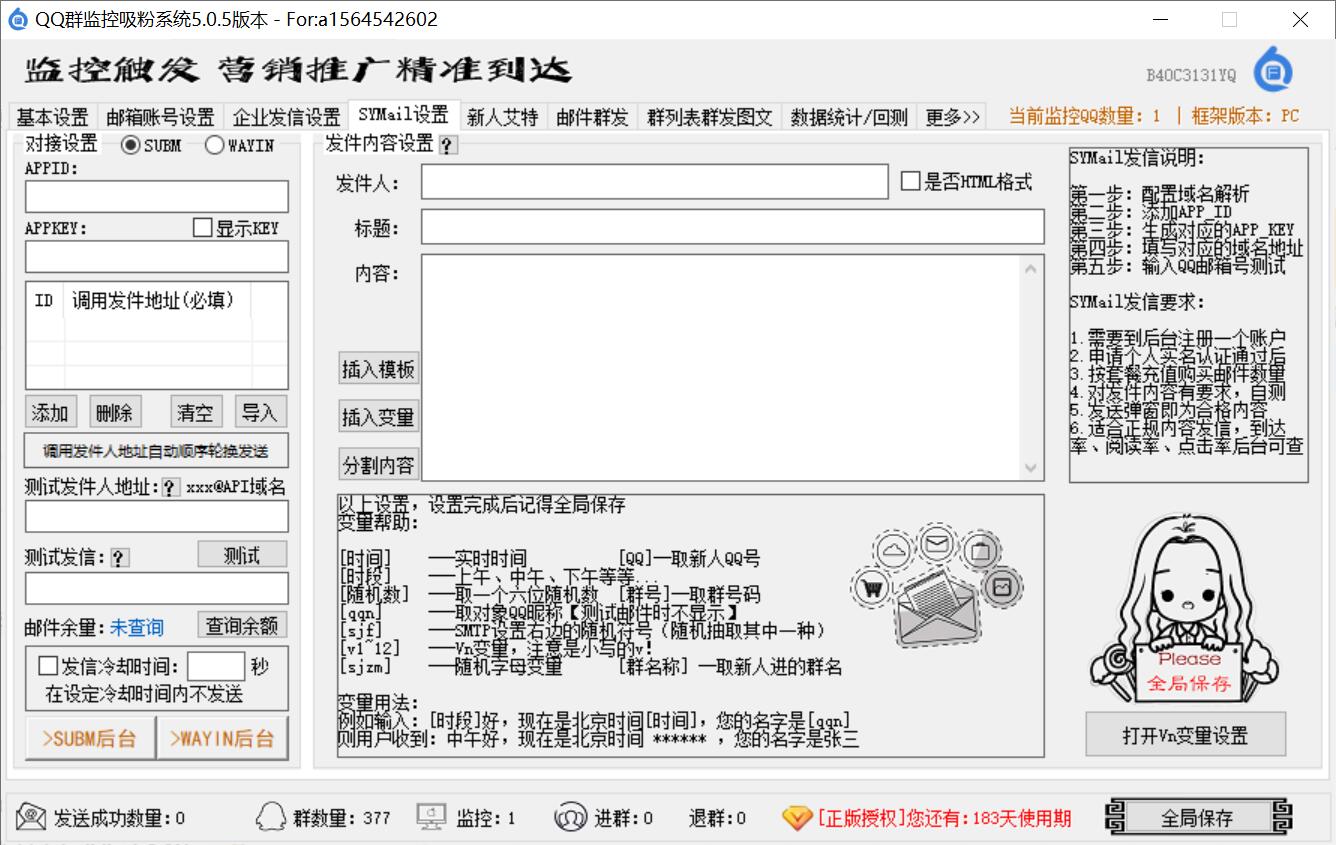Click the 内容 scrollbar down arrow

pos(1032,468)
